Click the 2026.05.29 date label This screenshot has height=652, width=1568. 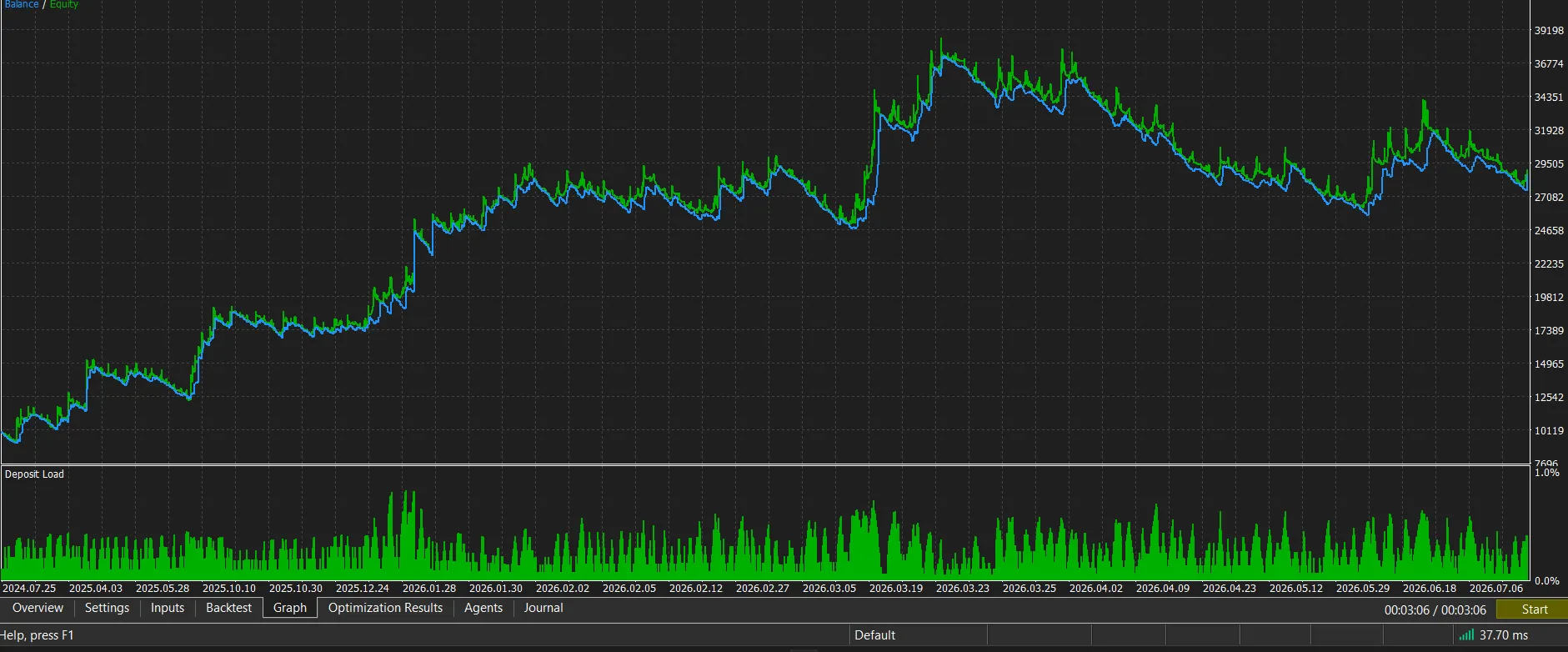point(1363,589)
